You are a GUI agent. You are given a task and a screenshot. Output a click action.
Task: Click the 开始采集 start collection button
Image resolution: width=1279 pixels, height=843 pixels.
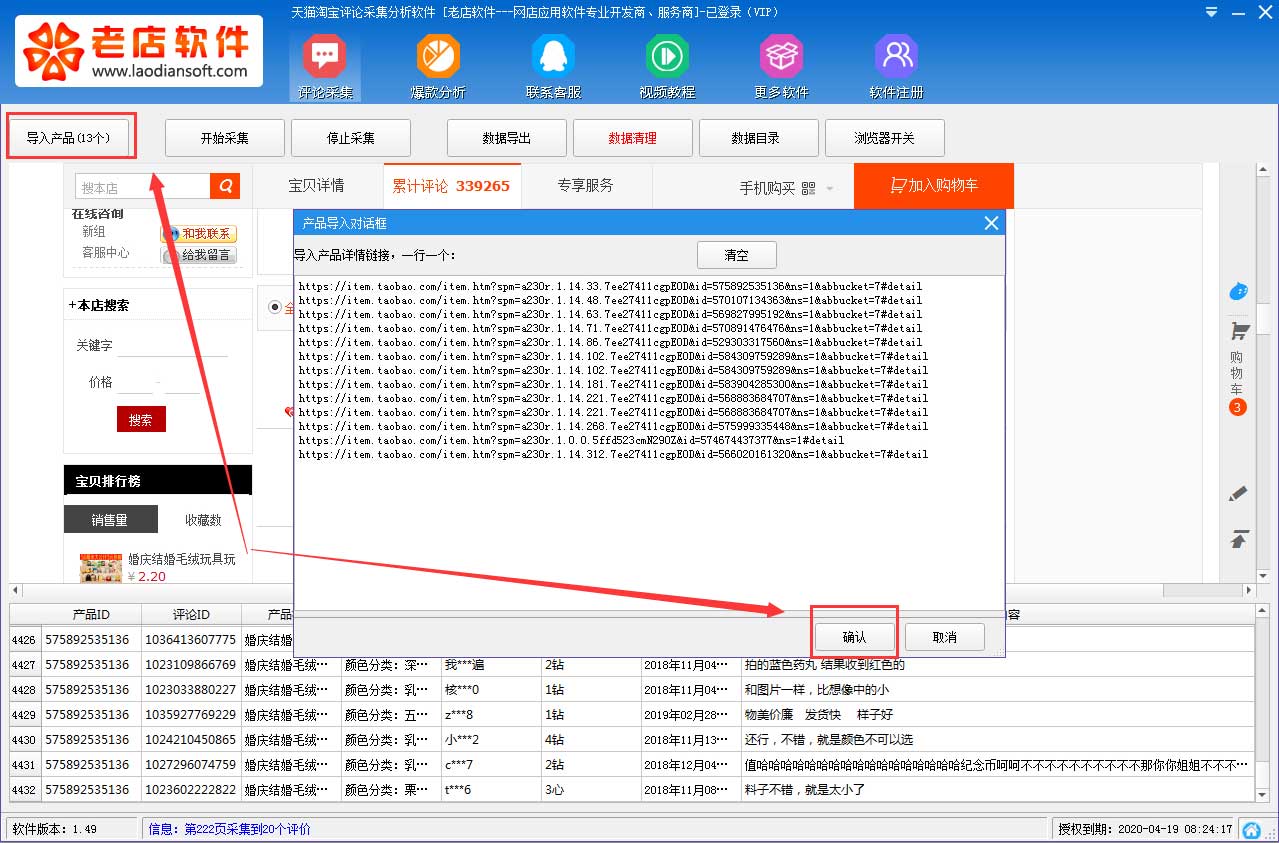pyautogui.click(x=225, y=138)
